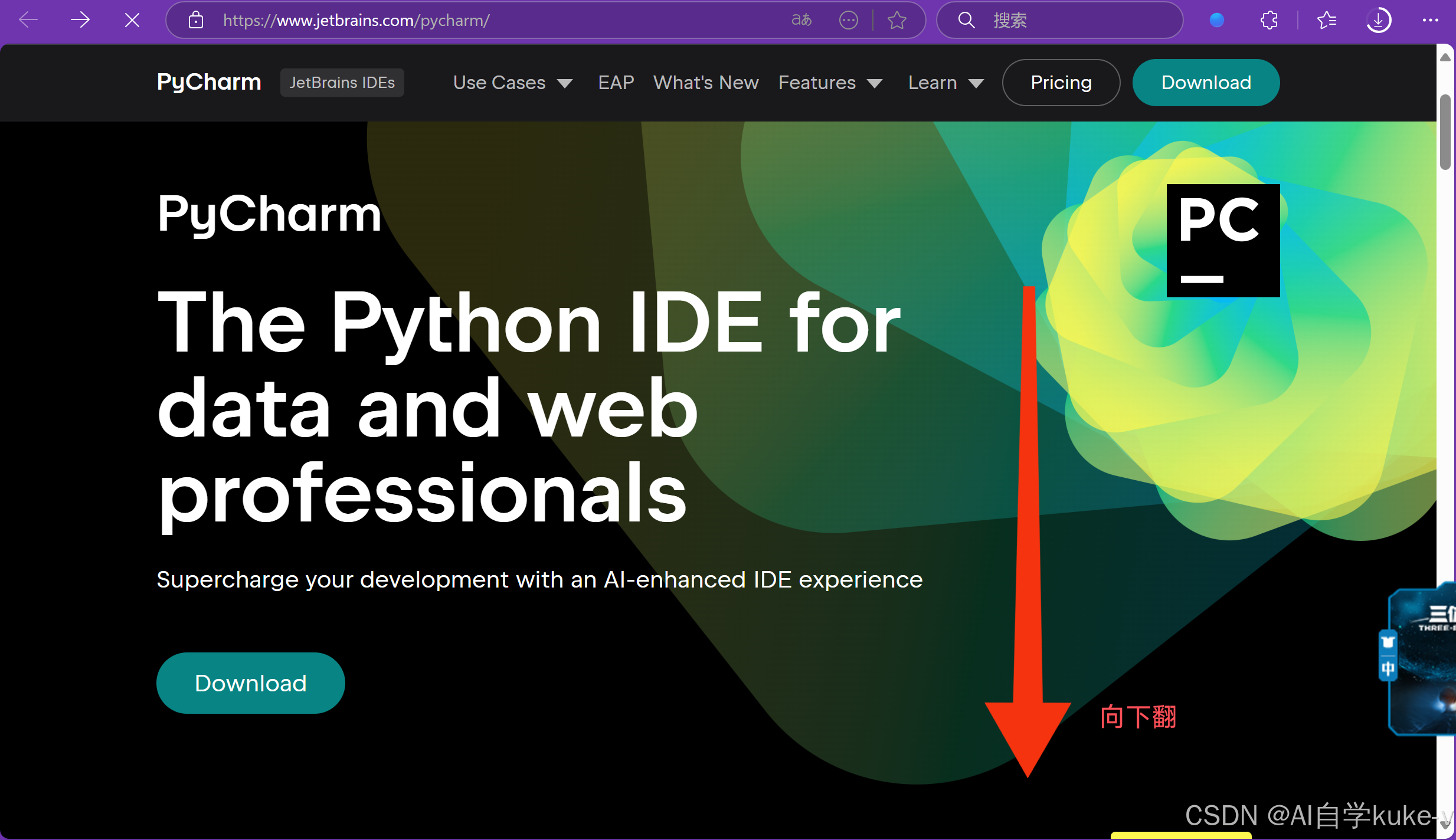Open browser settings three-dots menu
The height and width of the screenshot is (840, 1456).
click(1430, 20)
